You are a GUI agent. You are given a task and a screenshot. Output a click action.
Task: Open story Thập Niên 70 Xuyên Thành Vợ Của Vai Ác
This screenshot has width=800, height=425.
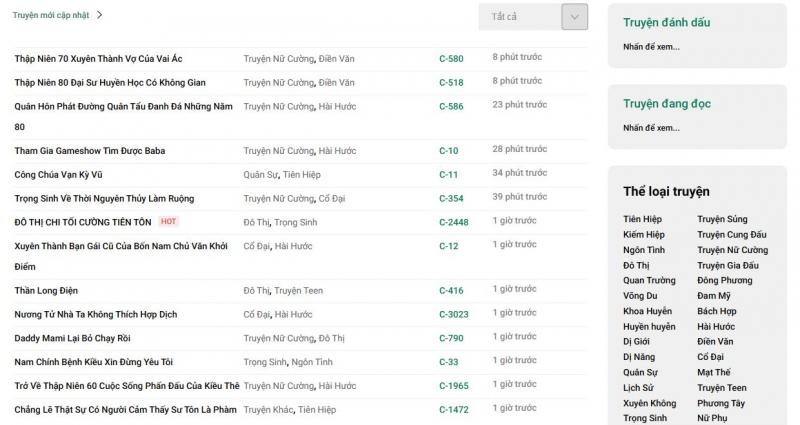(x=98, y=59)
